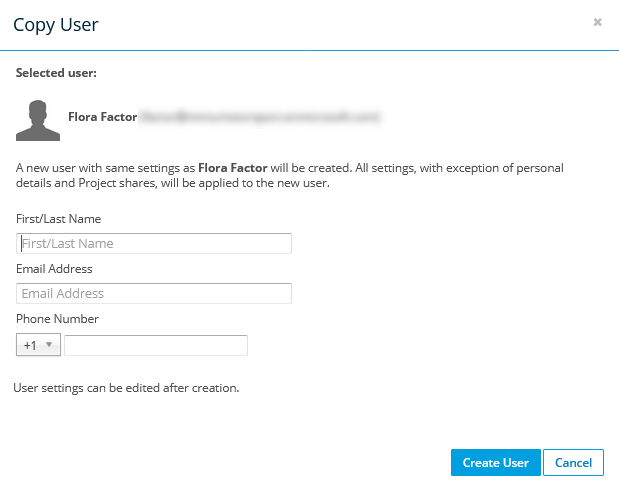Close the Copy User dialog

click(597, 21)
